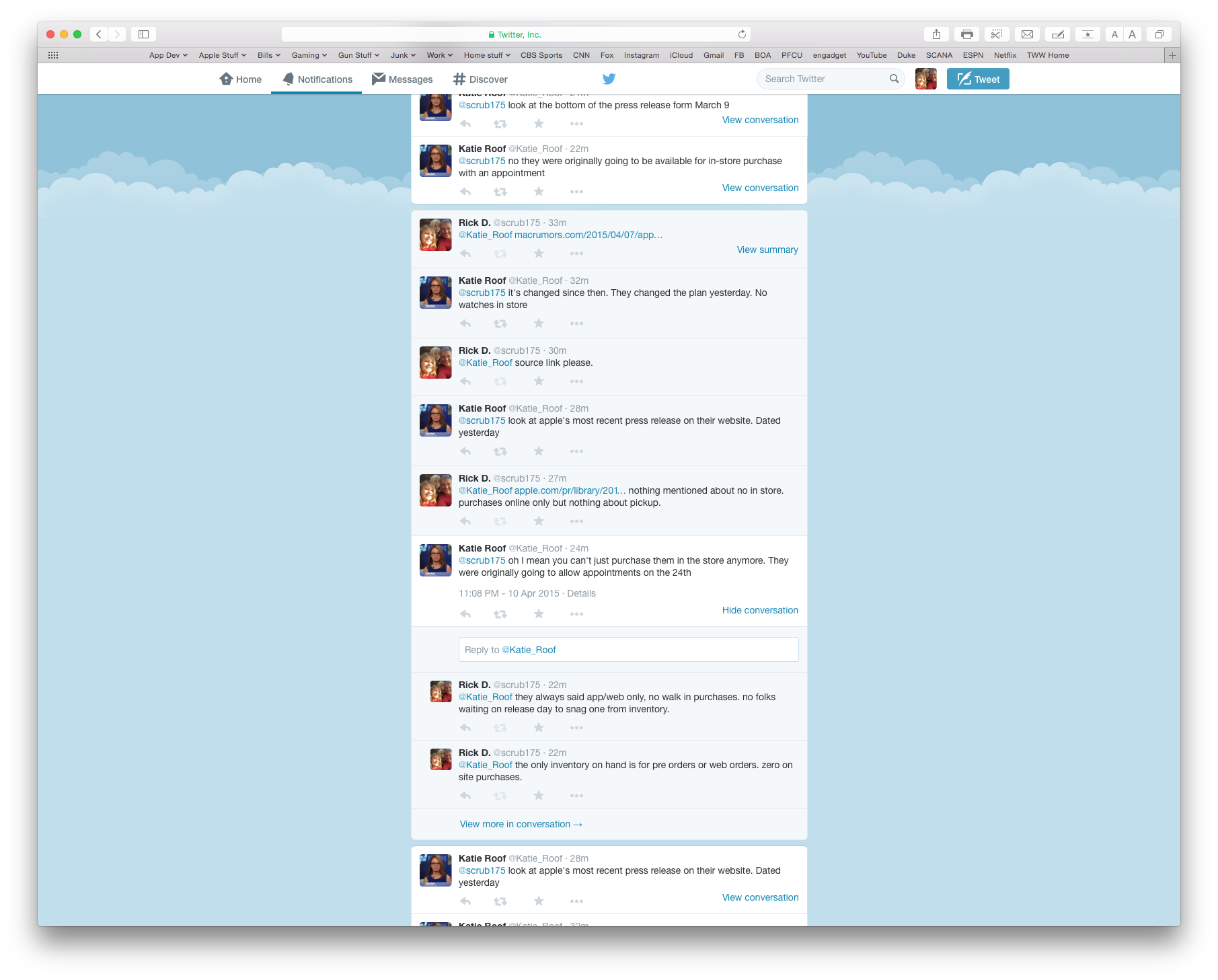Click the search magnifier icon
The width and height of the screenshot is (1218, 980).
[894, 79]
